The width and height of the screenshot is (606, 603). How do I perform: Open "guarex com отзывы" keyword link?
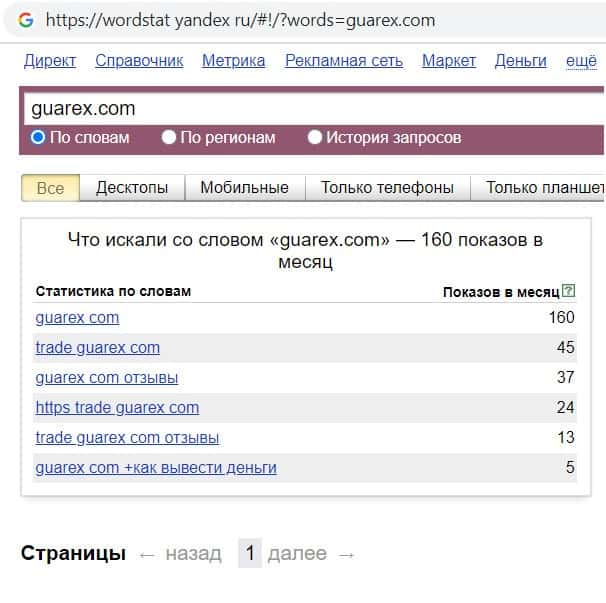click(x=107, y=378)
